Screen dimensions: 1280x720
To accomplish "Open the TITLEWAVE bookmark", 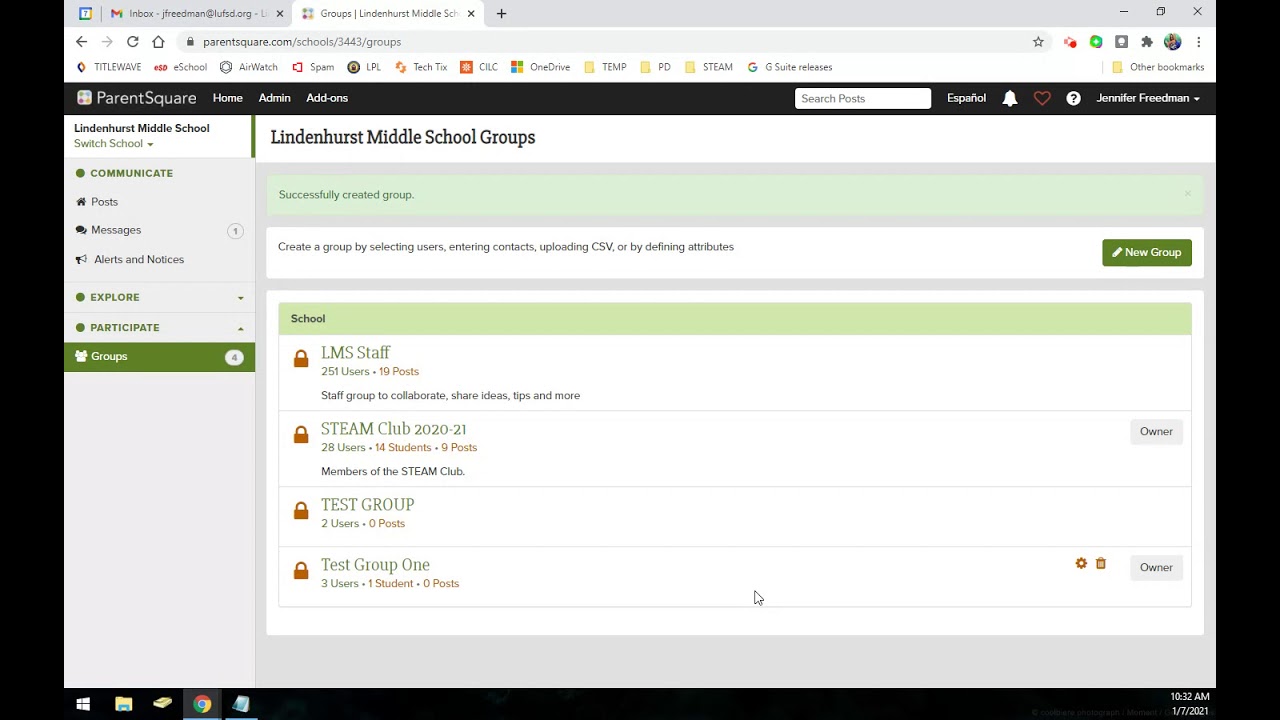I will click(x=109, y=67).
